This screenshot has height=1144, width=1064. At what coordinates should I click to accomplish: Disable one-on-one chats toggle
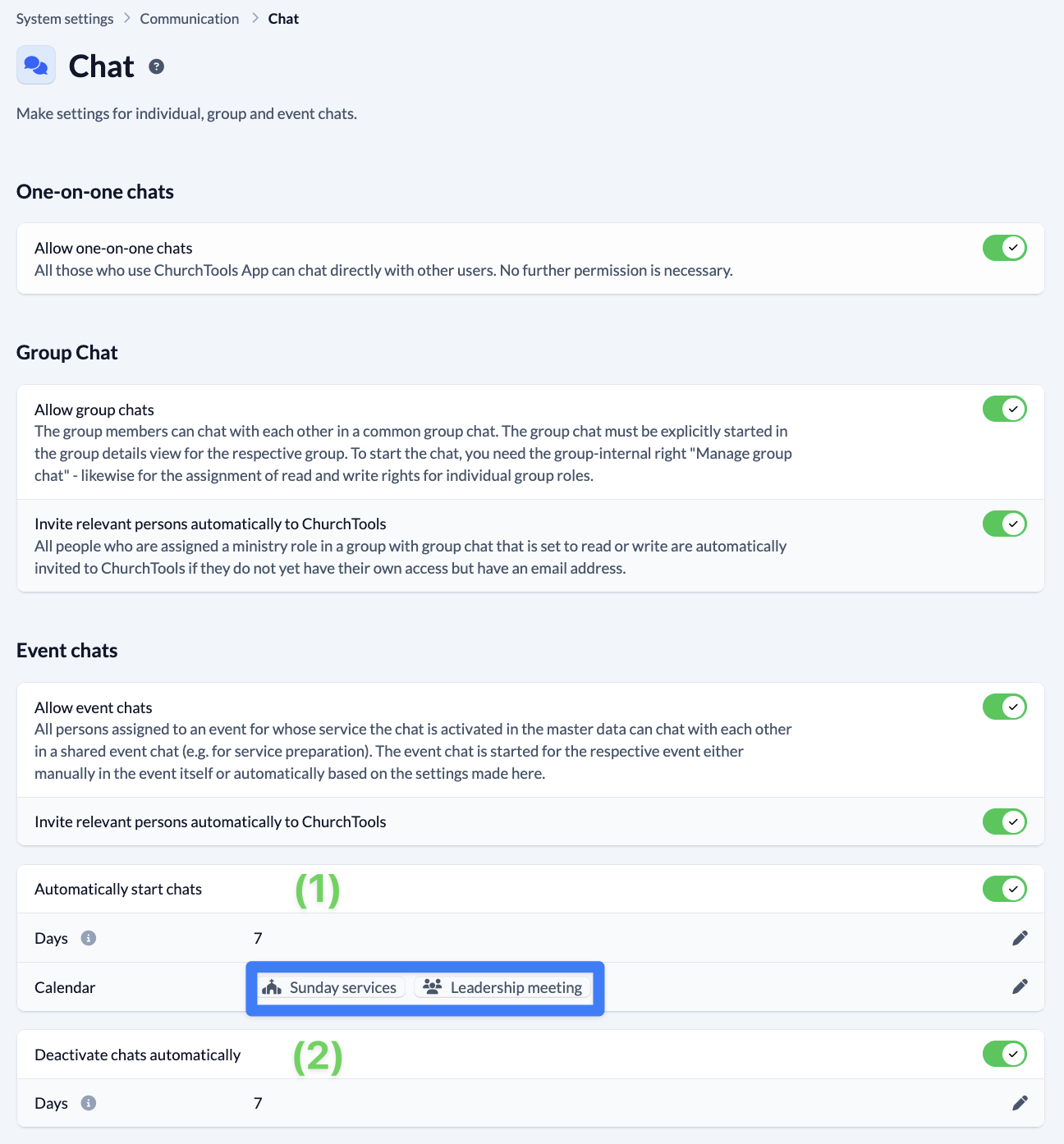tap(1004, 248)
